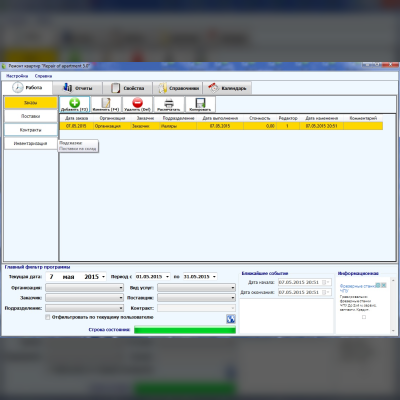Toggle filter by current user checkbox
The width and height of the screenshot is (400, 400).
(48, 317)
